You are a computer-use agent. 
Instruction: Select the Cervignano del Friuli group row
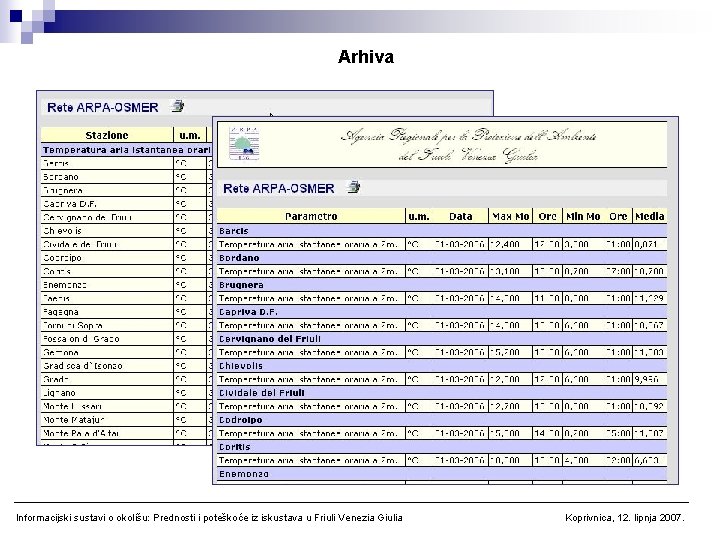[x=442, y=339]
